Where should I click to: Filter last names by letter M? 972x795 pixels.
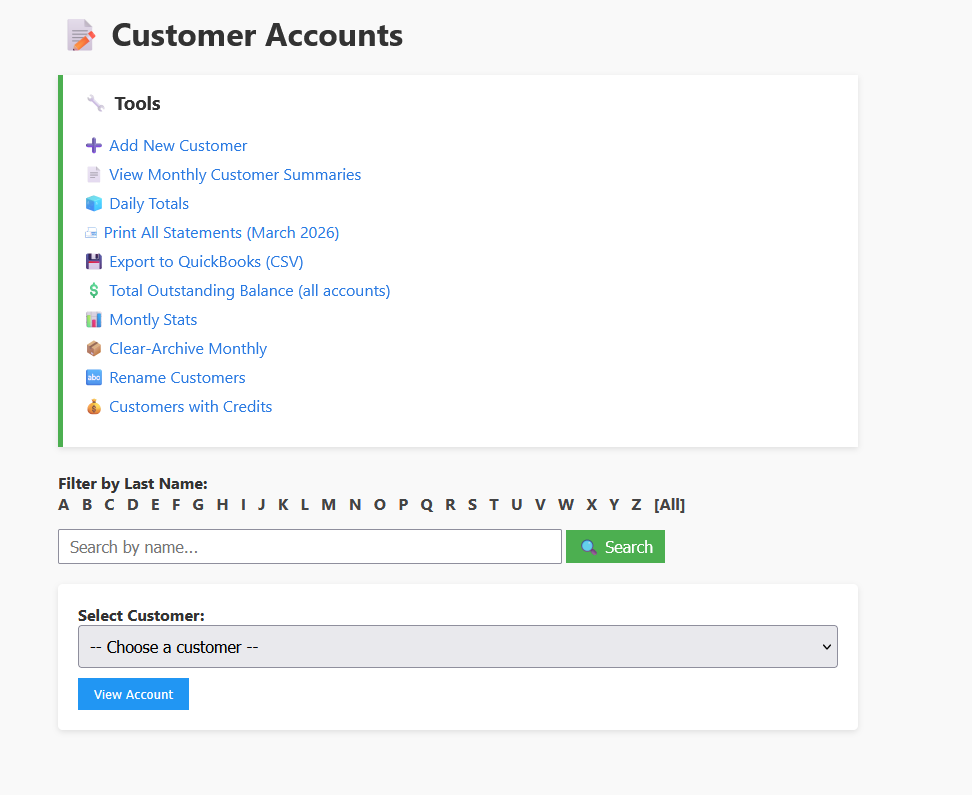tap(328, 505)
